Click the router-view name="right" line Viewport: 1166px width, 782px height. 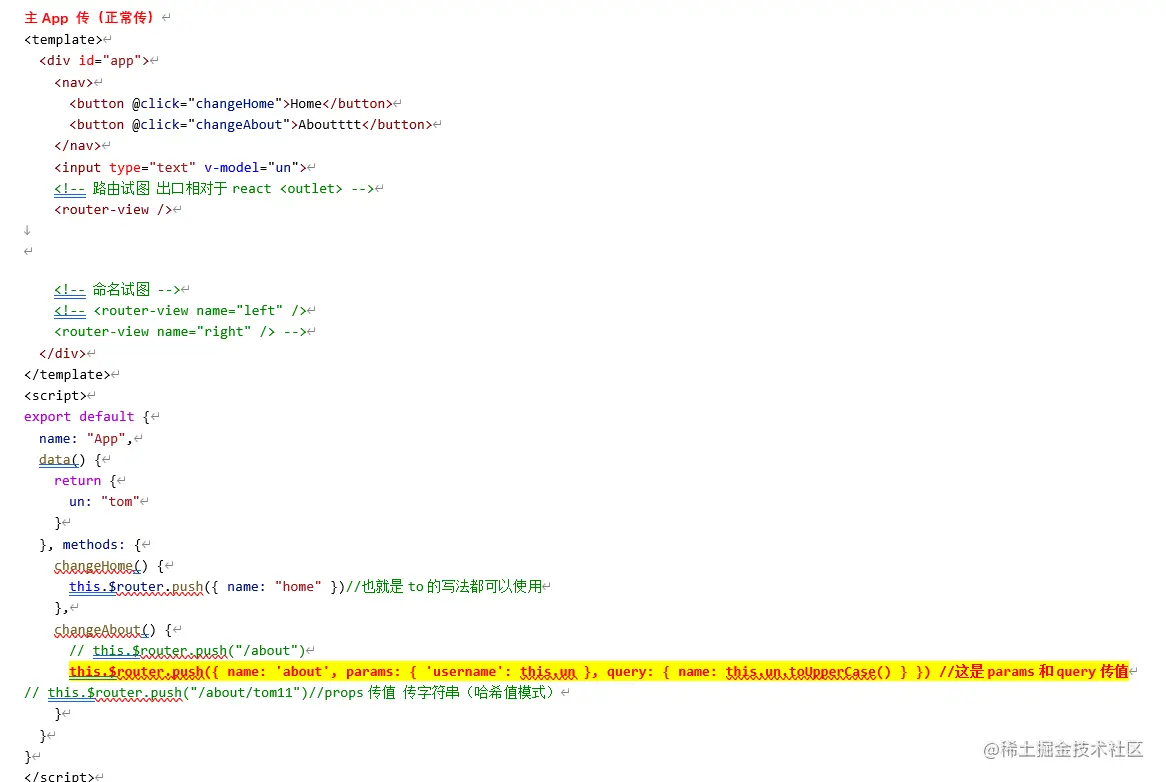[180, 332]
